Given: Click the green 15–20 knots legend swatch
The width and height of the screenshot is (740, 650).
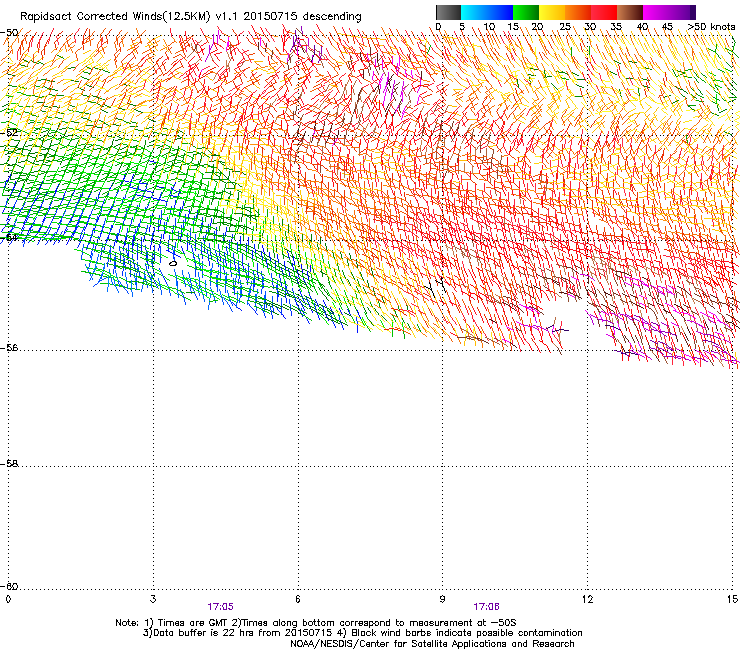Looking at the screenshot, I should pos(526,12).
